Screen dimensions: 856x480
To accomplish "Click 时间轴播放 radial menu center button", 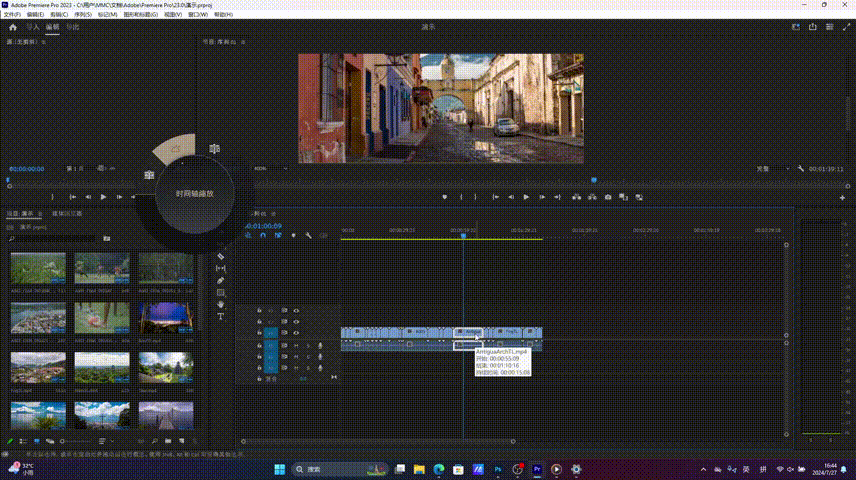I will coord(195,193).
